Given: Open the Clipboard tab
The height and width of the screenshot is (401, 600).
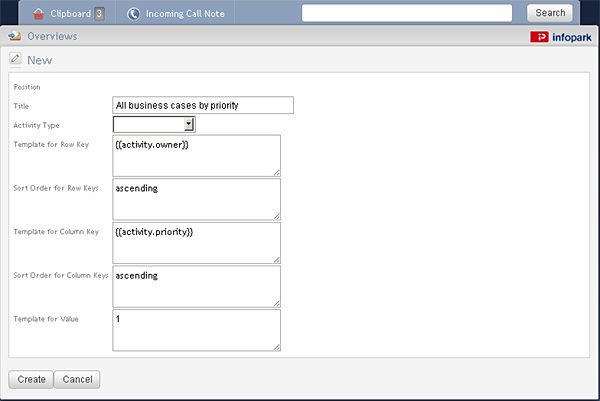Looking at the screenshot, I should 69,14.
